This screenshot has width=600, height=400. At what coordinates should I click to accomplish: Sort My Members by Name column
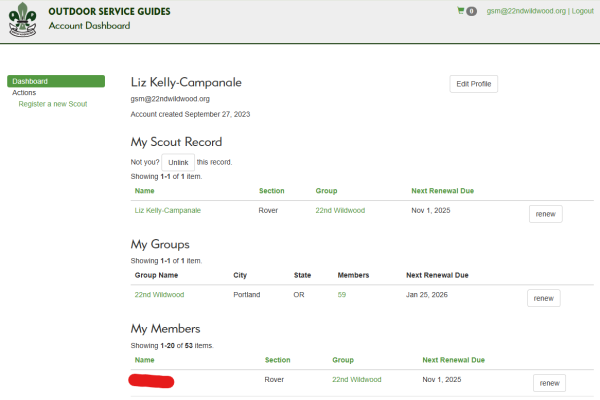click(144, 359)
